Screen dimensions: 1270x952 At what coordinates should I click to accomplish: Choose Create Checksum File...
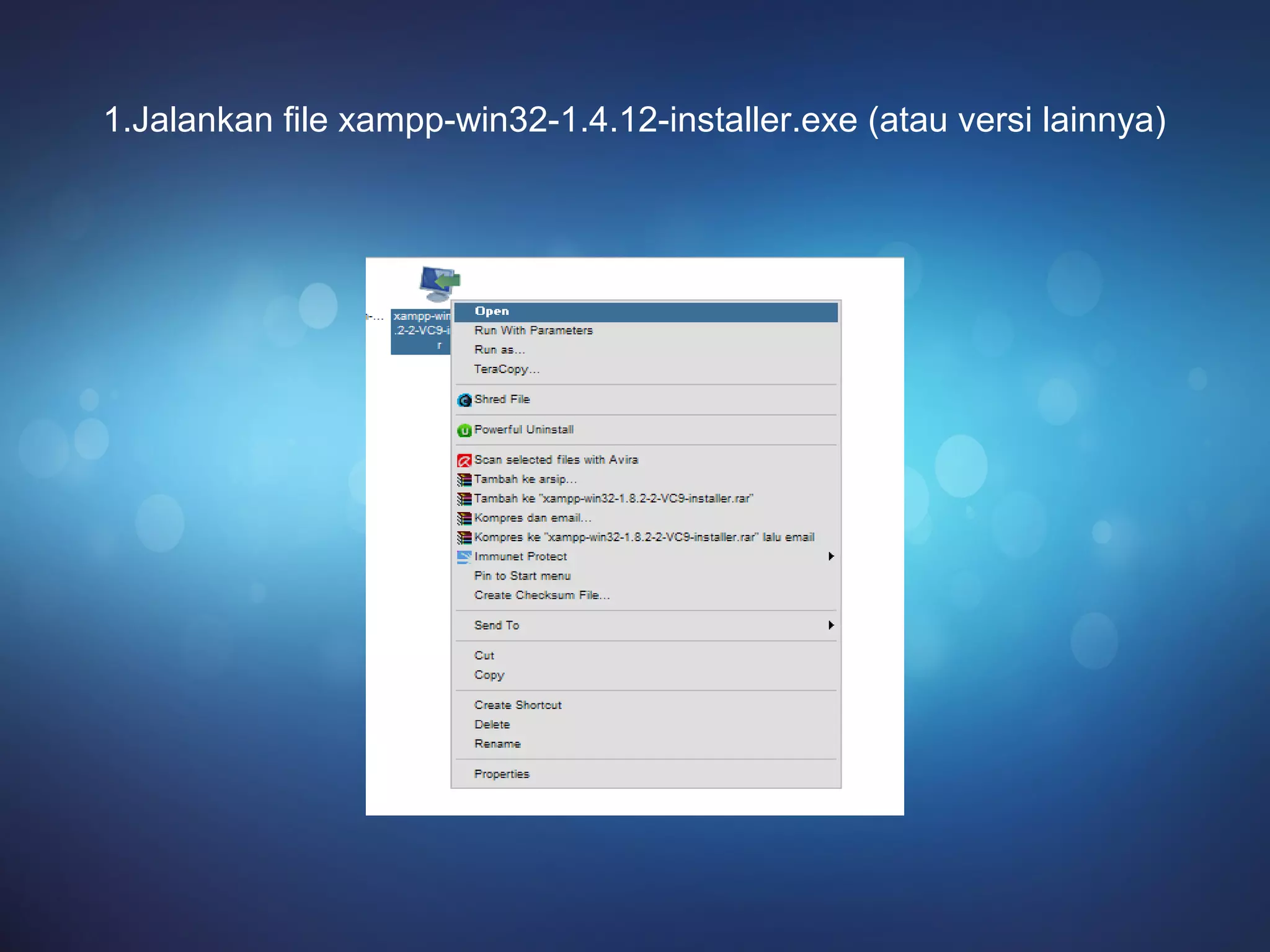pos(646,596)
